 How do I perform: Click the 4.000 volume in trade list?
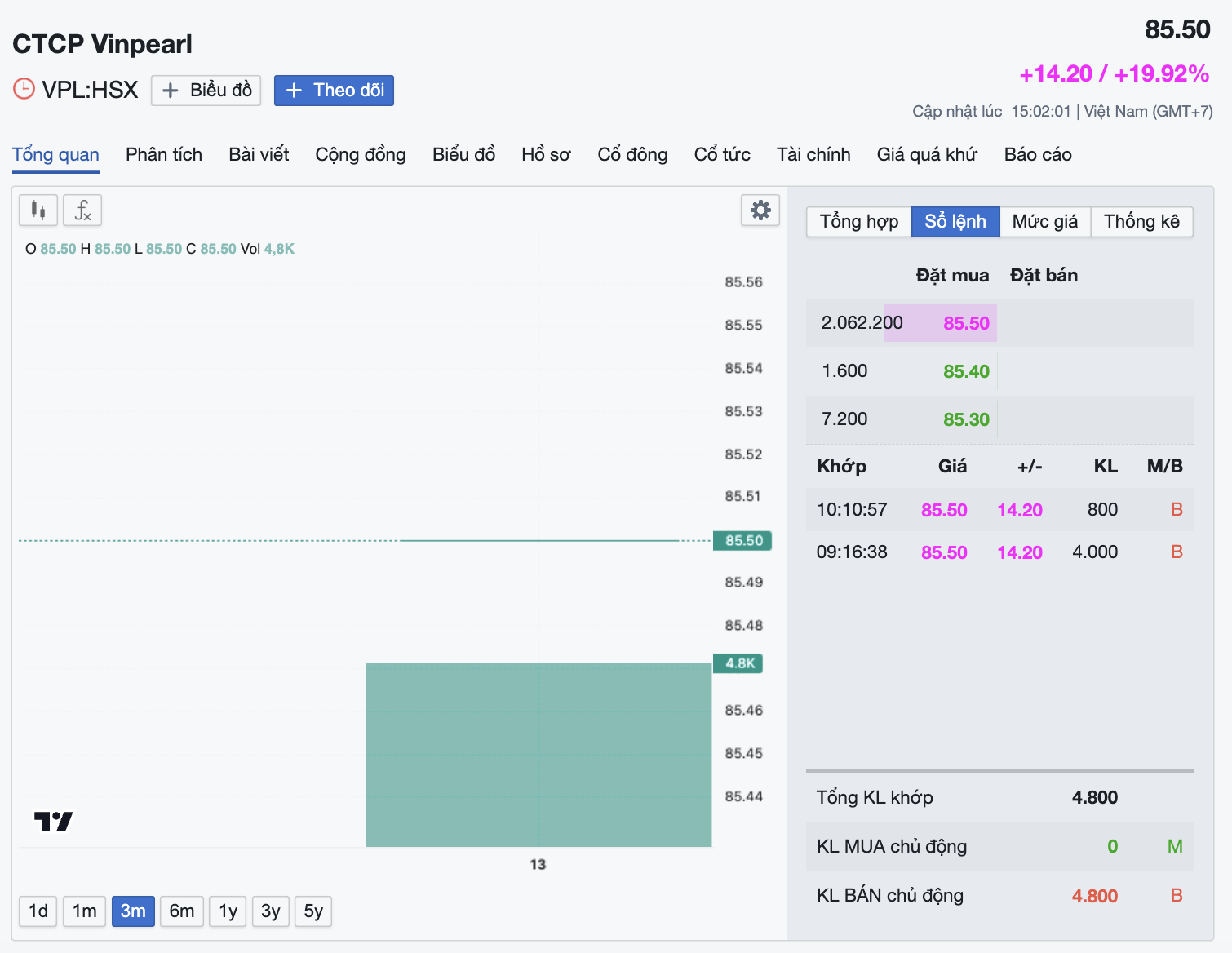tap(1095, 552)
